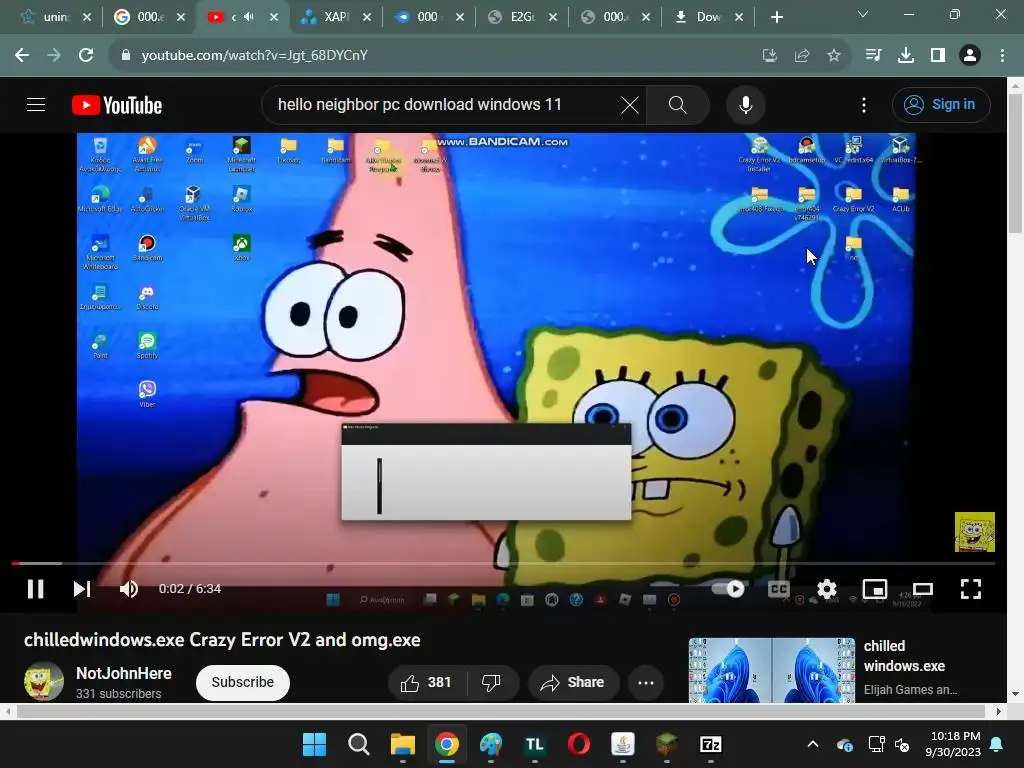1024x768 pixels.
Task: Click the Sign in button
Action: (941, 104)
